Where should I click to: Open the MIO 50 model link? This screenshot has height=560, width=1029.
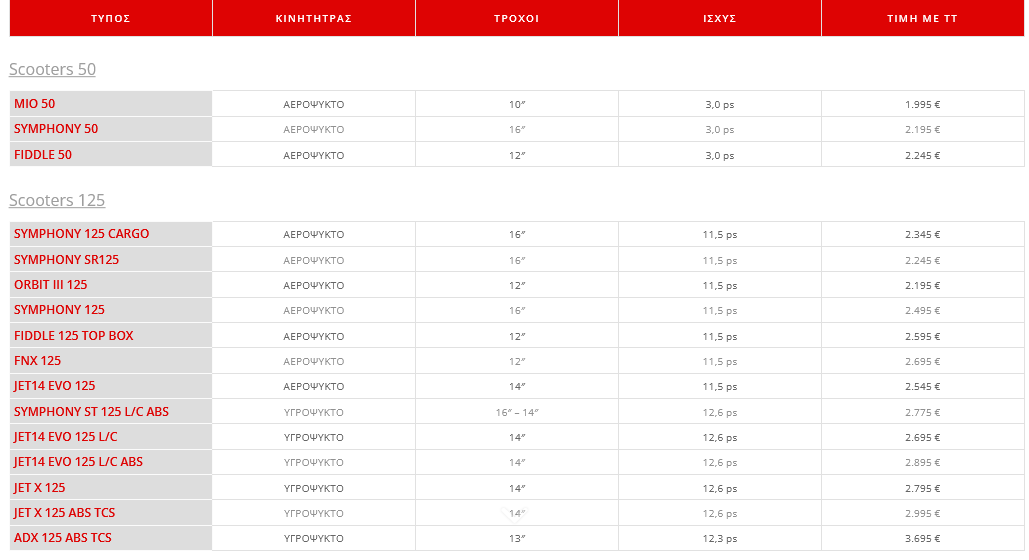pos(35,104)
